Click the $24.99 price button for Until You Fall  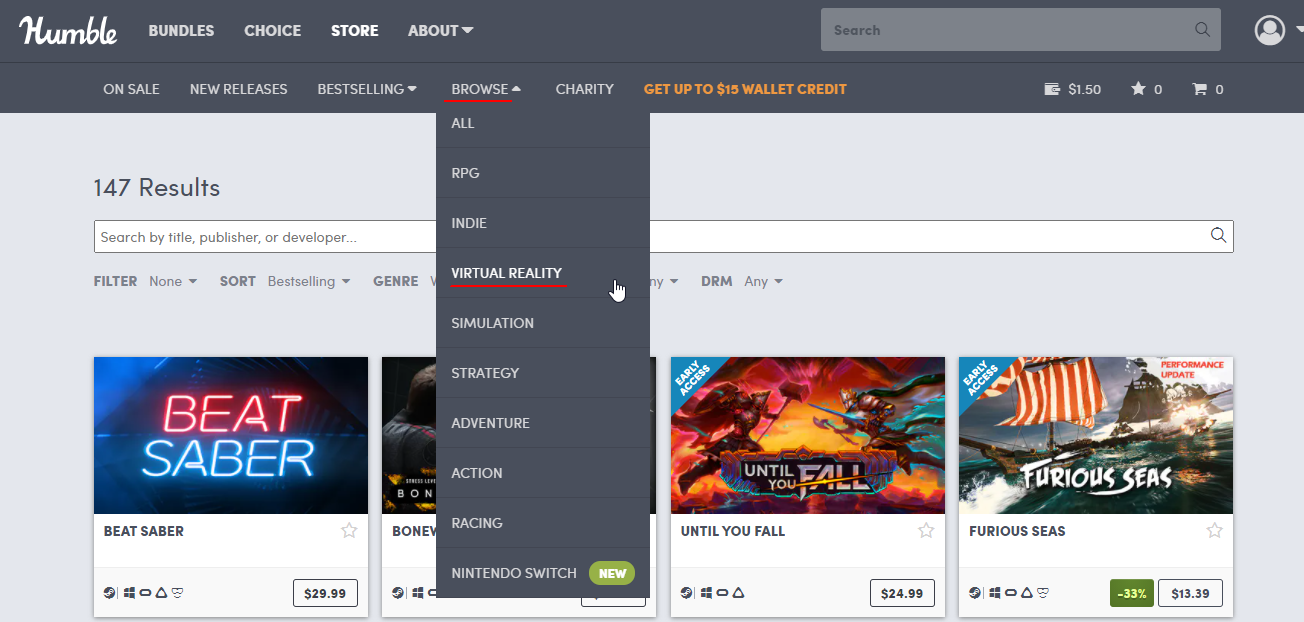[902, 593]
